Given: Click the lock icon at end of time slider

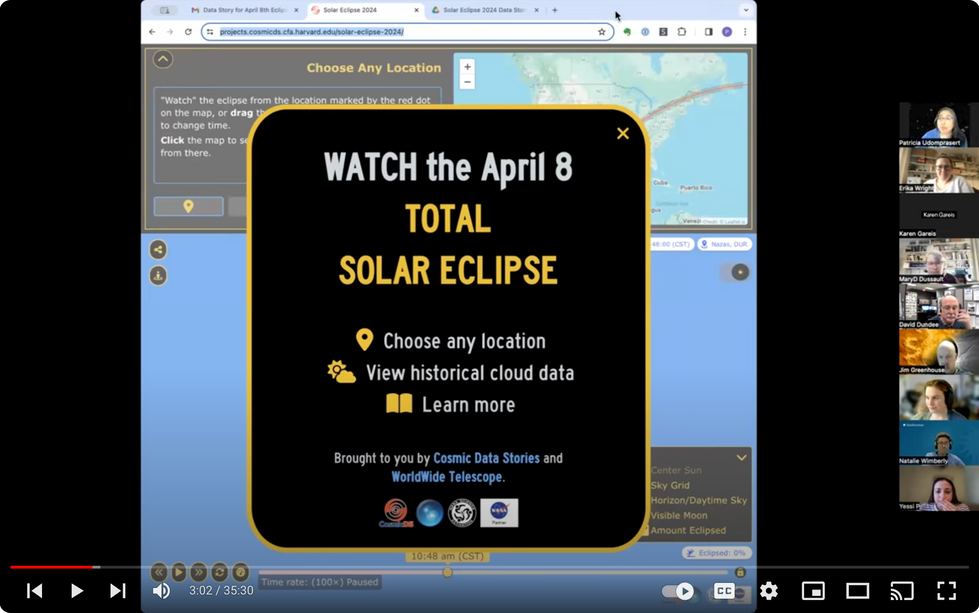Looking at the screenshot, I should click(x=740, y=572).
